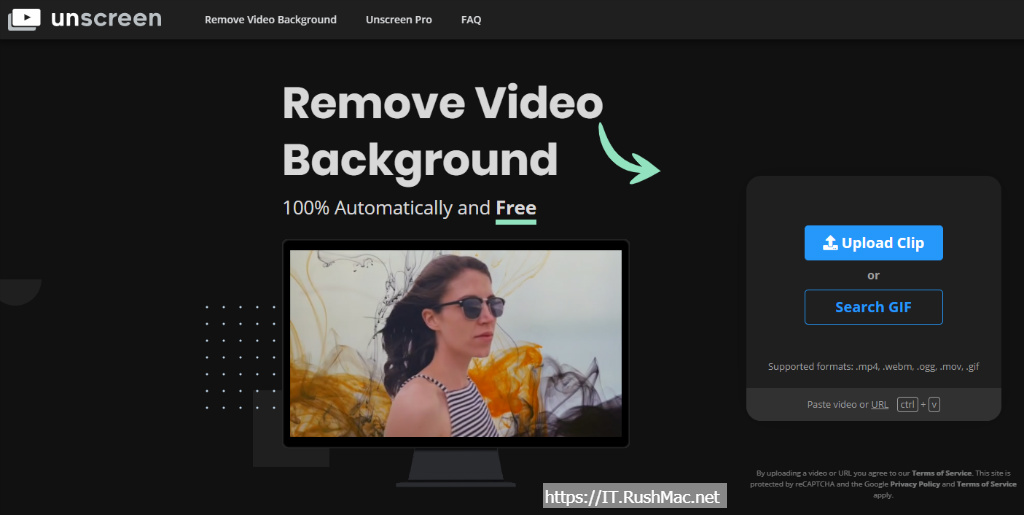
Task: Click the ctrl key hint
Action: (907, 405)
